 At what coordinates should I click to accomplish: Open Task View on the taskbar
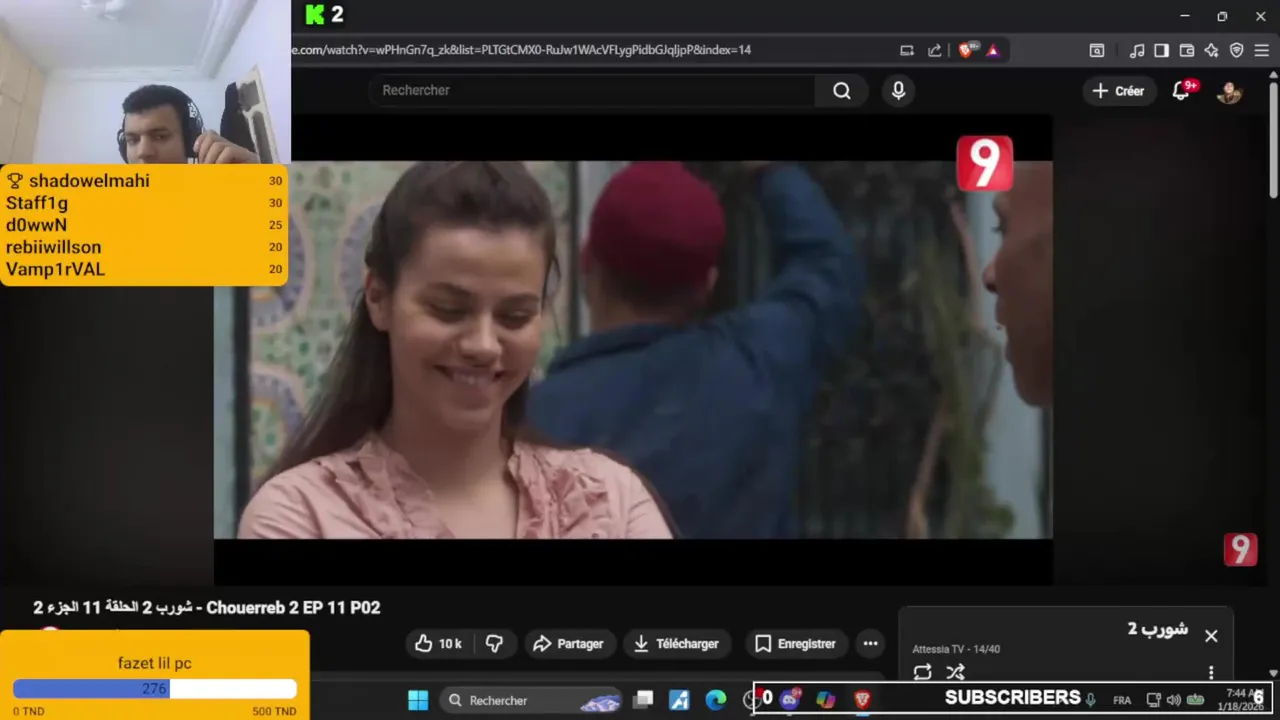click(643, 700)
